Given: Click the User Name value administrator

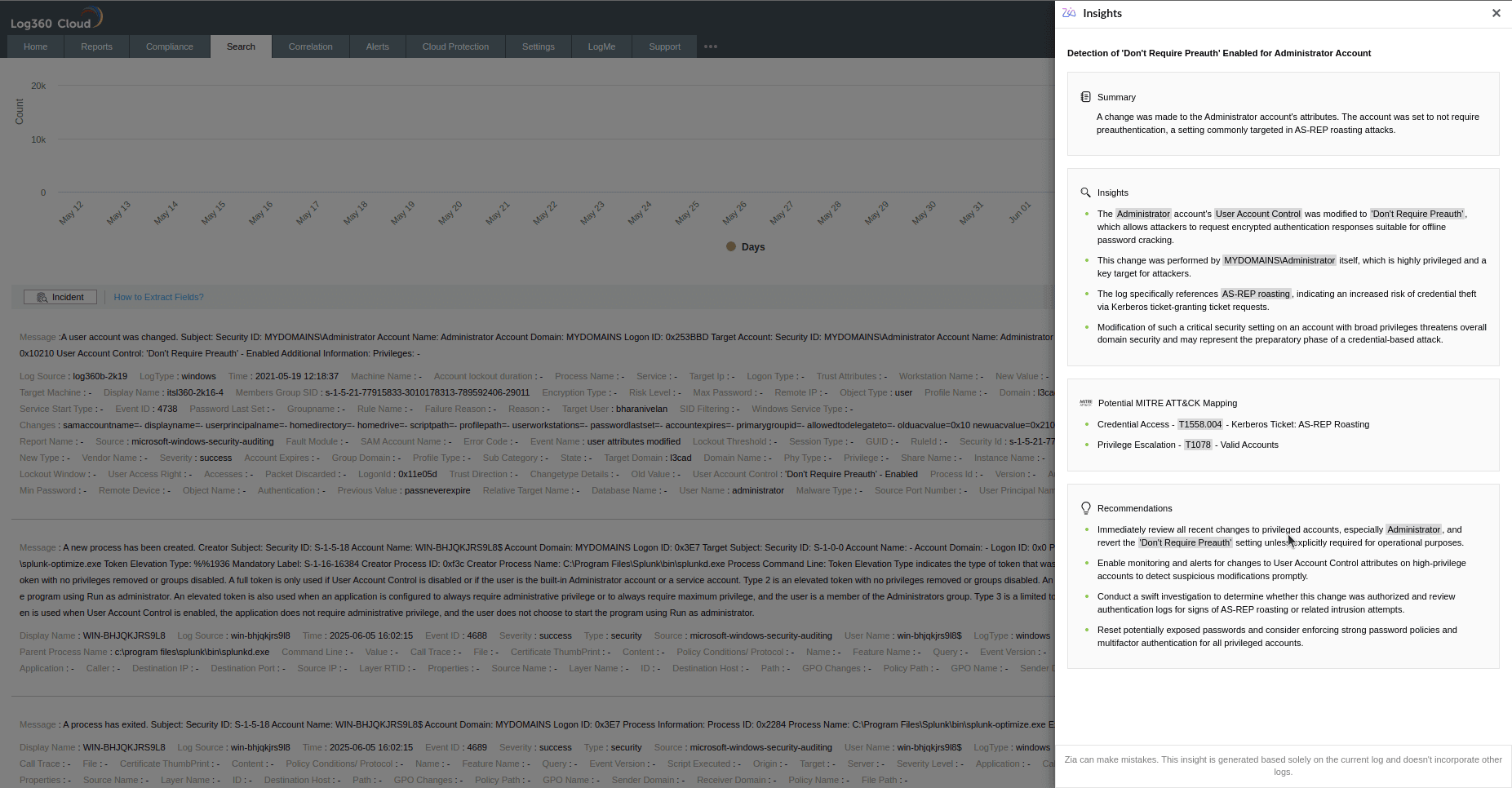Looking at the screenshot, I should point(758,490).
